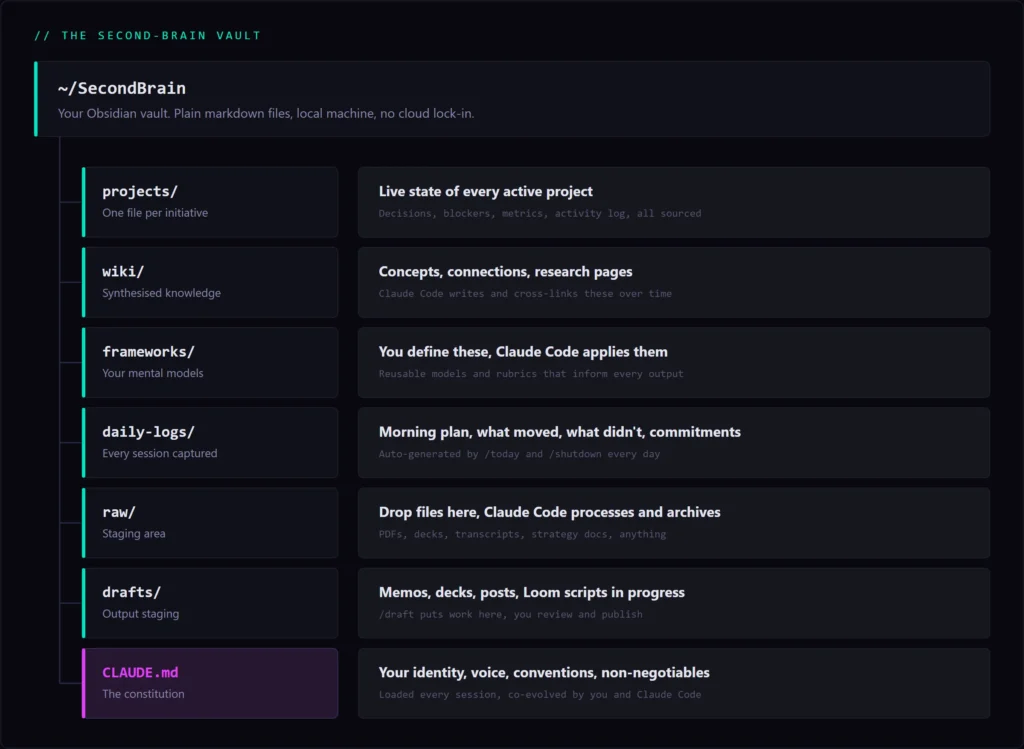The height and width of the screenshot is (749, 1024).
Task: Click the 'Memos, decks, posts, Loom scripts' panel
Action: click(x=674, y=603)
